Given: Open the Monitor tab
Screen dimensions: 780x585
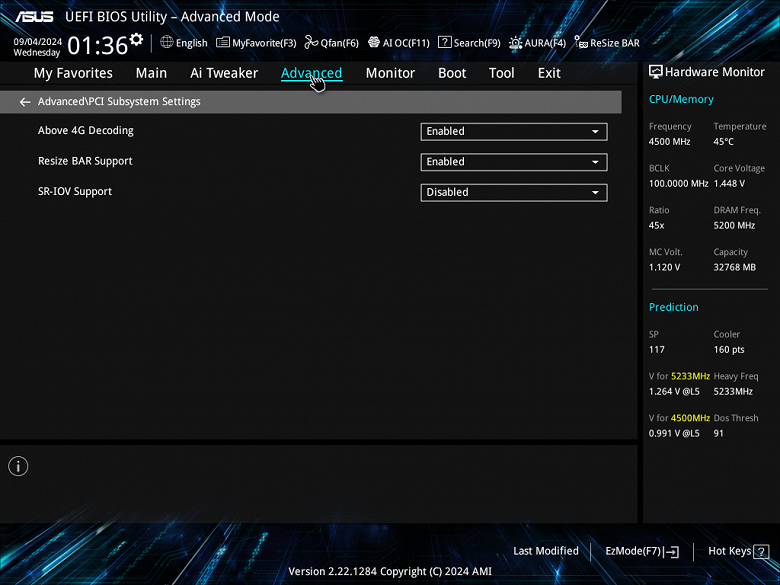Looking at the screenshot, I should 390,73.
